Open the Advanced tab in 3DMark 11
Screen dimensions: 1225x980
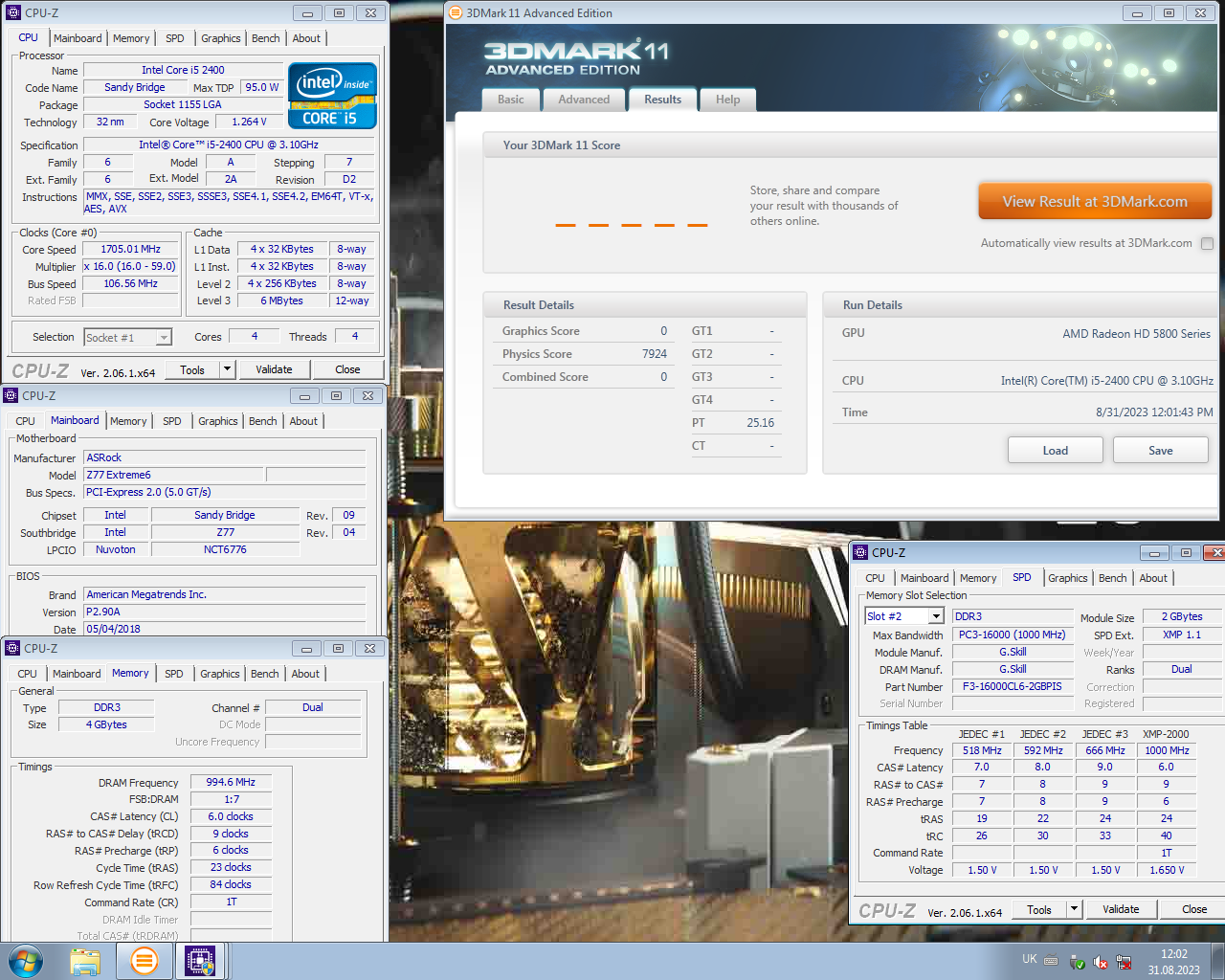(x=584, y=100)
